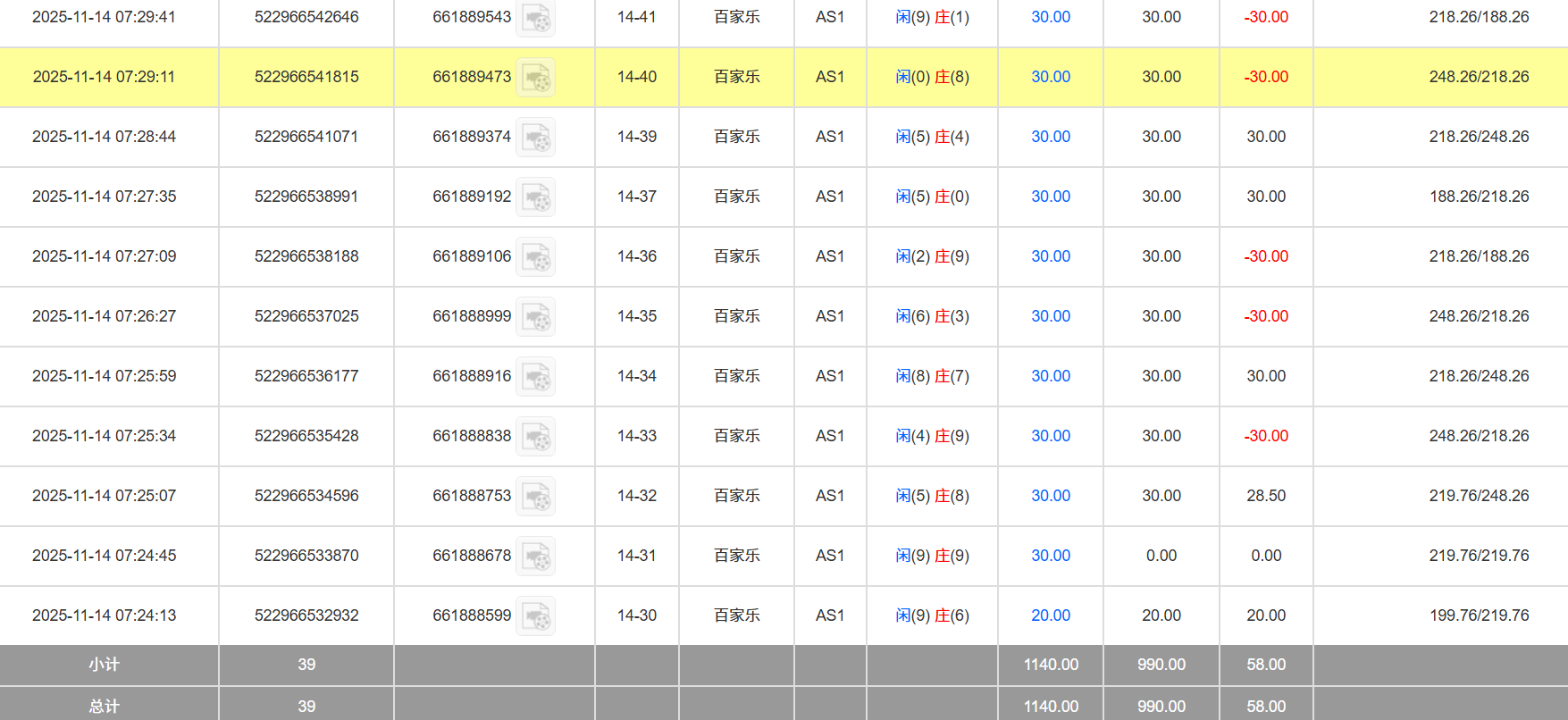Open replay icon for round 661889473
This screenshot has height=720, width=1568.
(536, 78)
